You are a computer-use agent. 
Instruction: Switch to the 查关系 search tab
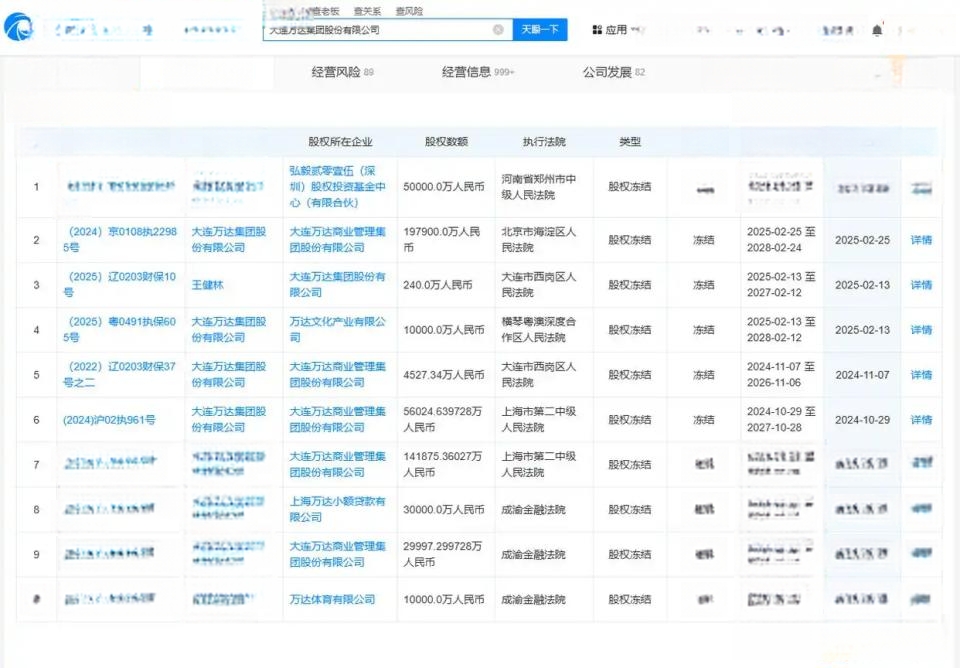pos(367,11)
